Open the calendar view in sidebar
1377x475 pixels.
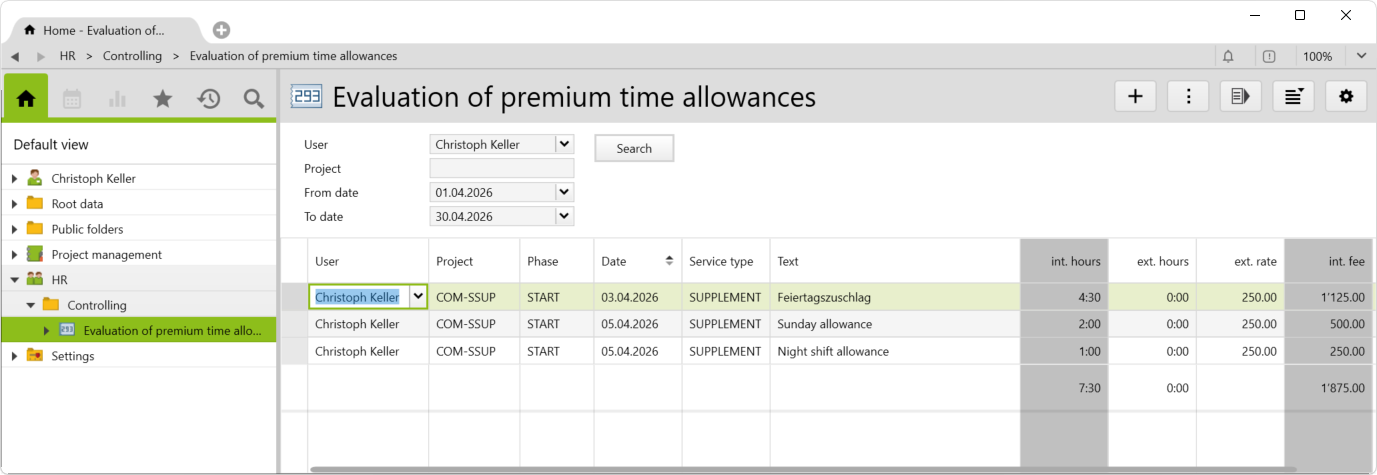click(x=72, y=98)
